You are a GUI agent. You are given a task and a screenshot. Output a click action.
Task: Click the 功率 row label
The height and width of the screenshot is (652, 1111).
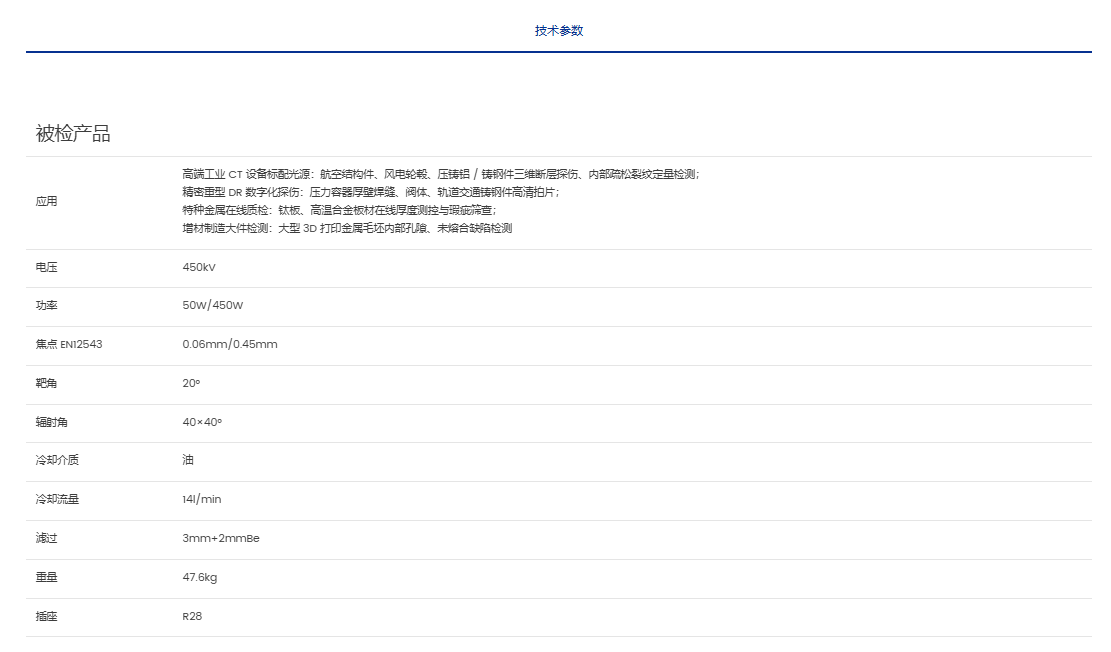pos(46,305)
